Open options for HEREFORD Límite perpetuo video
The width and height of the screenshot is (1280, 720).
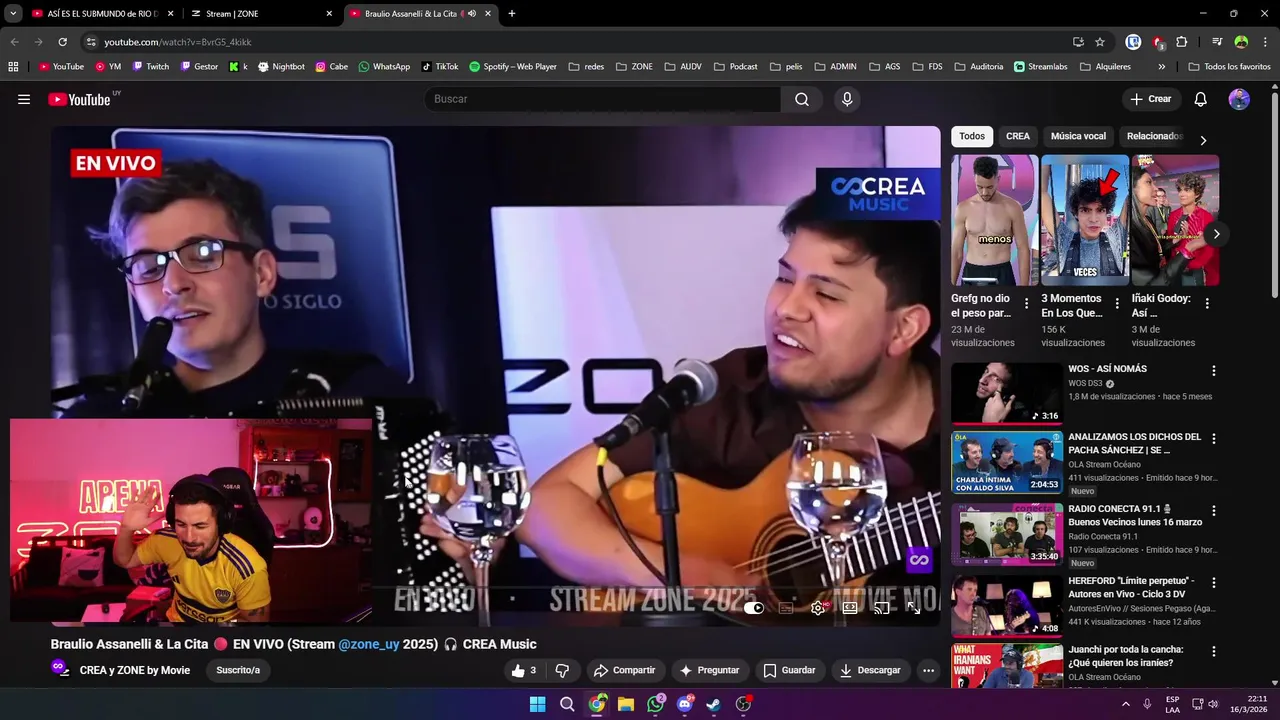(x=1214, y=583)
